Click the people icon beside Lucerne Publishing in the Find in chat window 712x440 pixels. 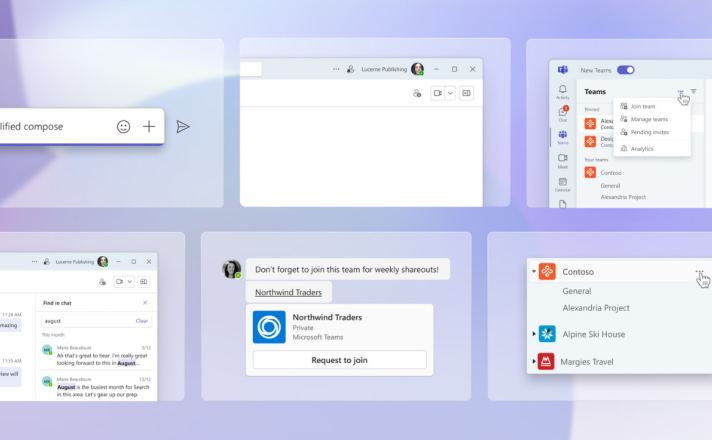point(46,262)
